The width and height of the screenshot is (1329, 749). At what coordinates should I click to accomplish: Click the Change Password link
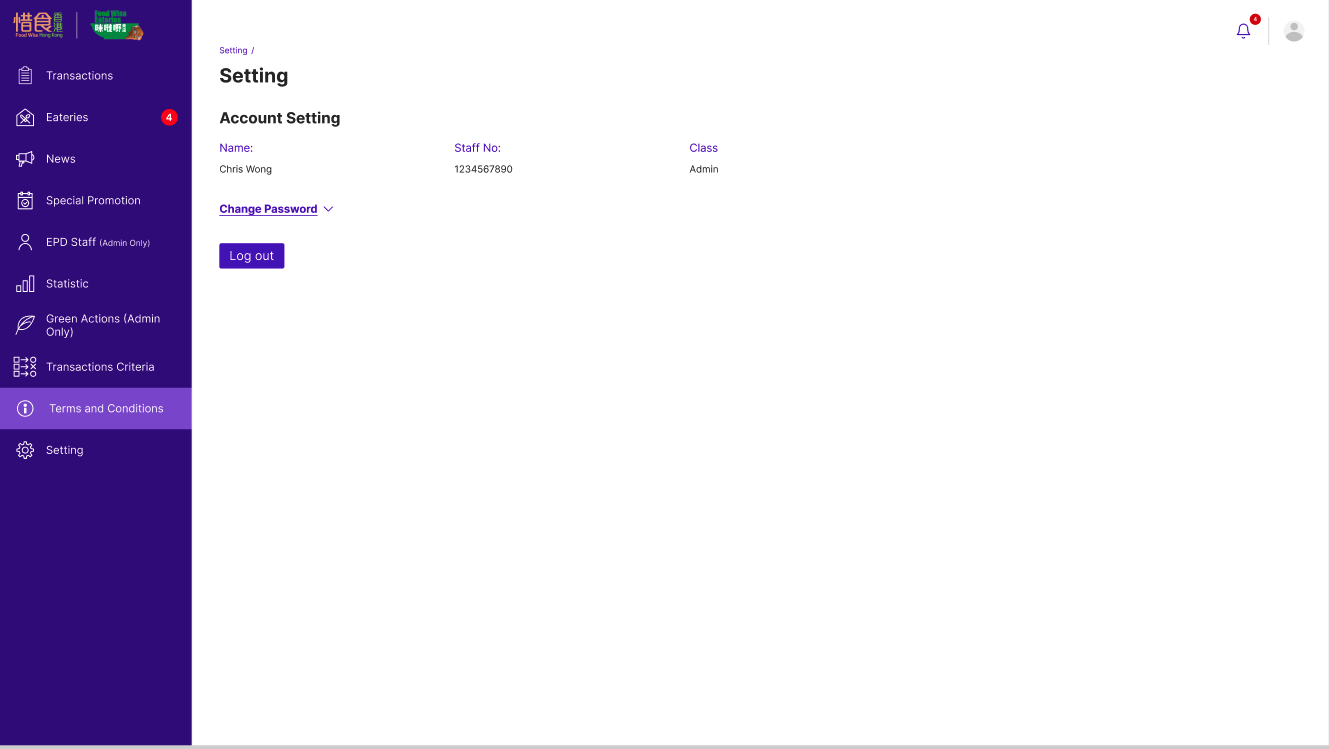click(x=268, y=209)
